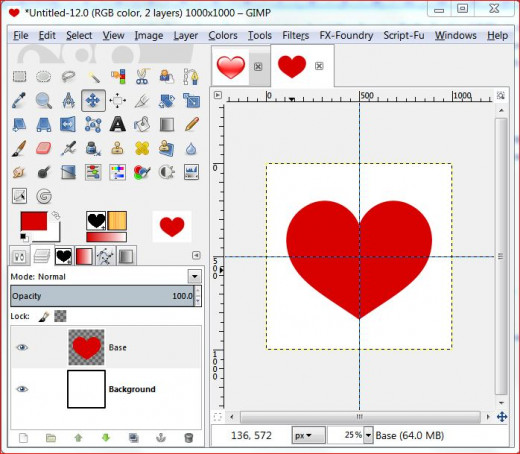Toggle the lock pixels brush icon

[x=44, y=316]
